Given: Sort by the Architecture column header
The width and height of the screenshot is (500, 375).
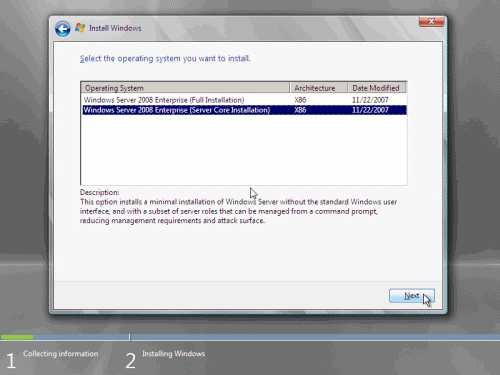Looking at the screenshot, I should point(319,88).
